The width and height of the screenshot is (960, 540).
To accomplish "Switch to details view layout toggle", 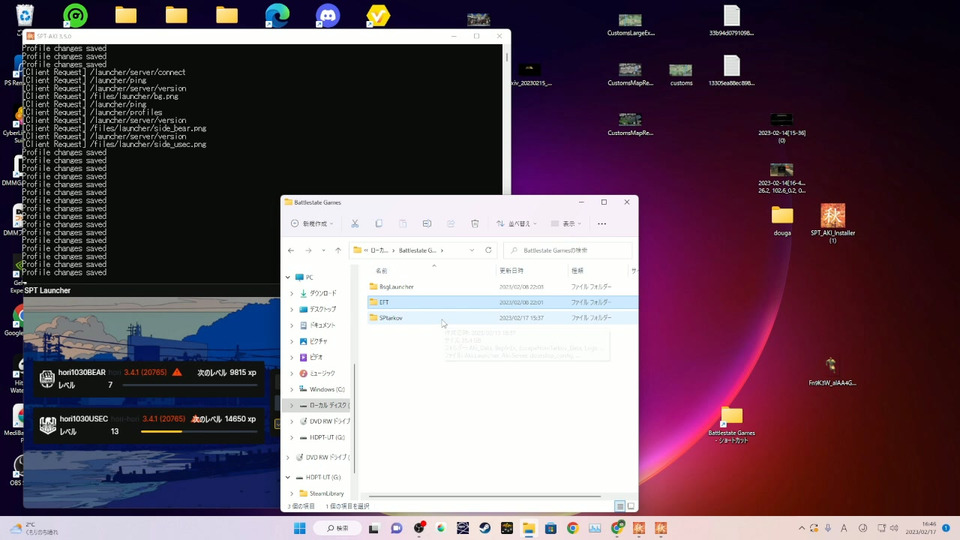I will [x=620, y=506].
